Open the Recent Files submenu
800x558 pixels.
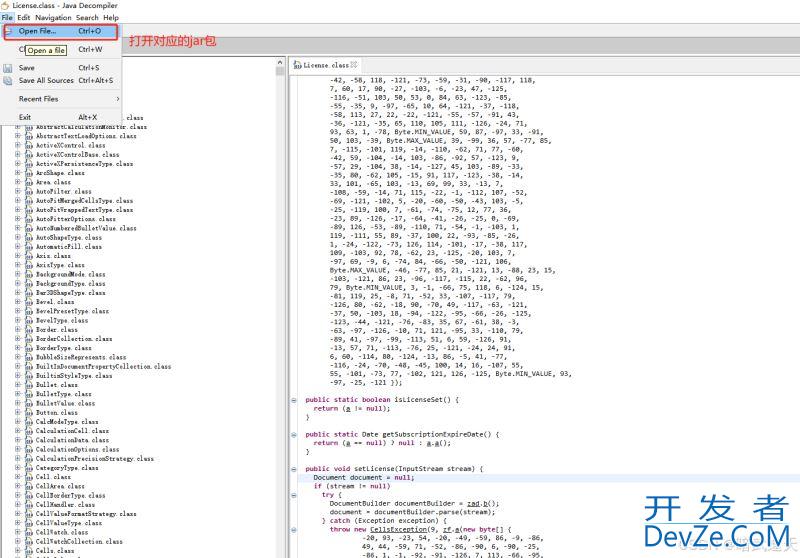point(61,99)
